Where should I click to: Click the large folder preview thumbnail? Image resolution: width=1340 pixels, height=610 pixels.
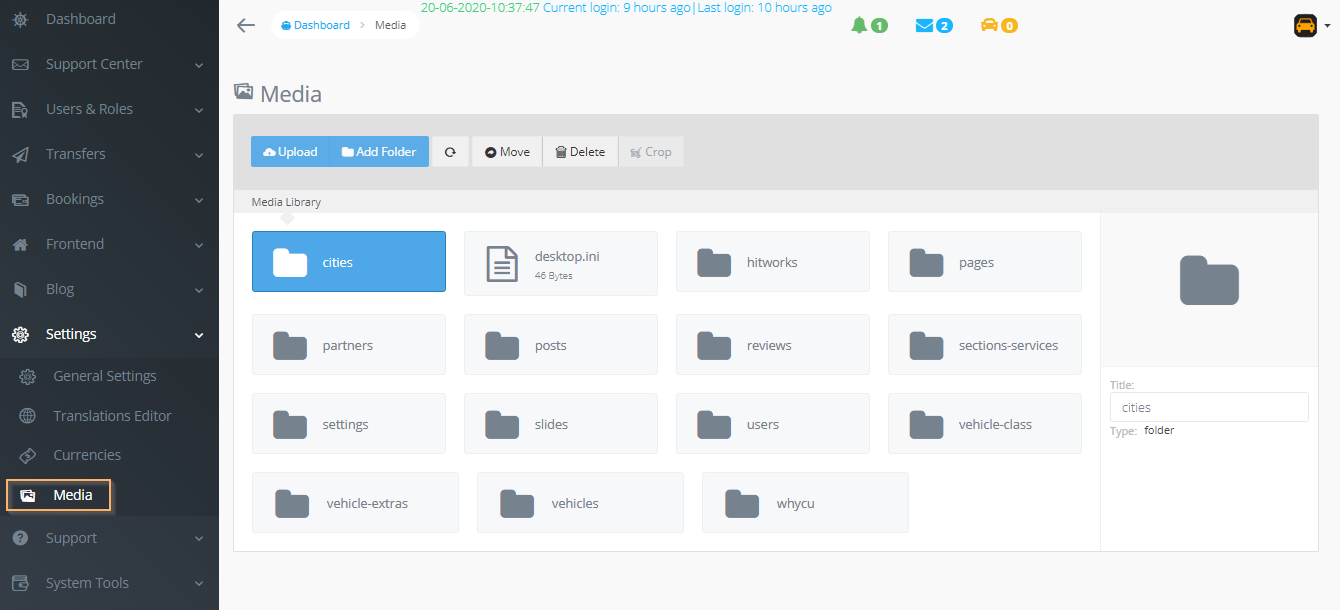1209,281
